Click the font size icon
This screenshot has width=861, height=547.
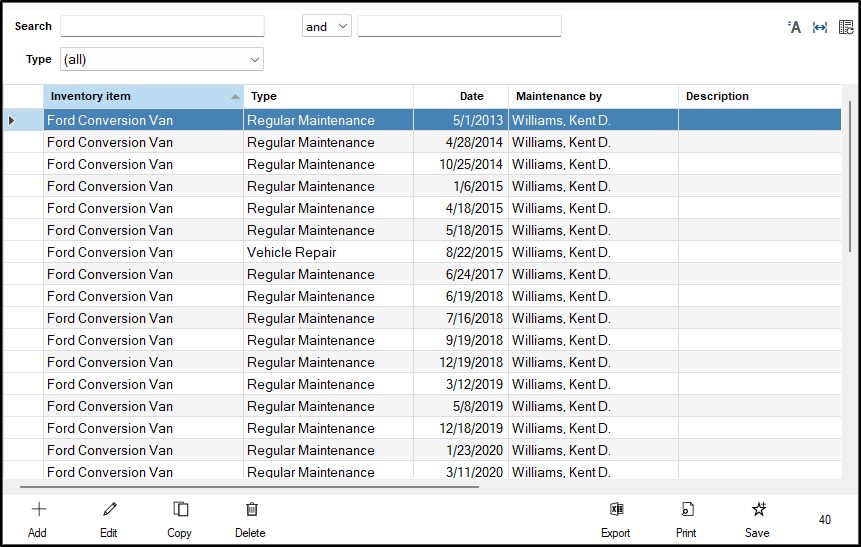[794, 27]
